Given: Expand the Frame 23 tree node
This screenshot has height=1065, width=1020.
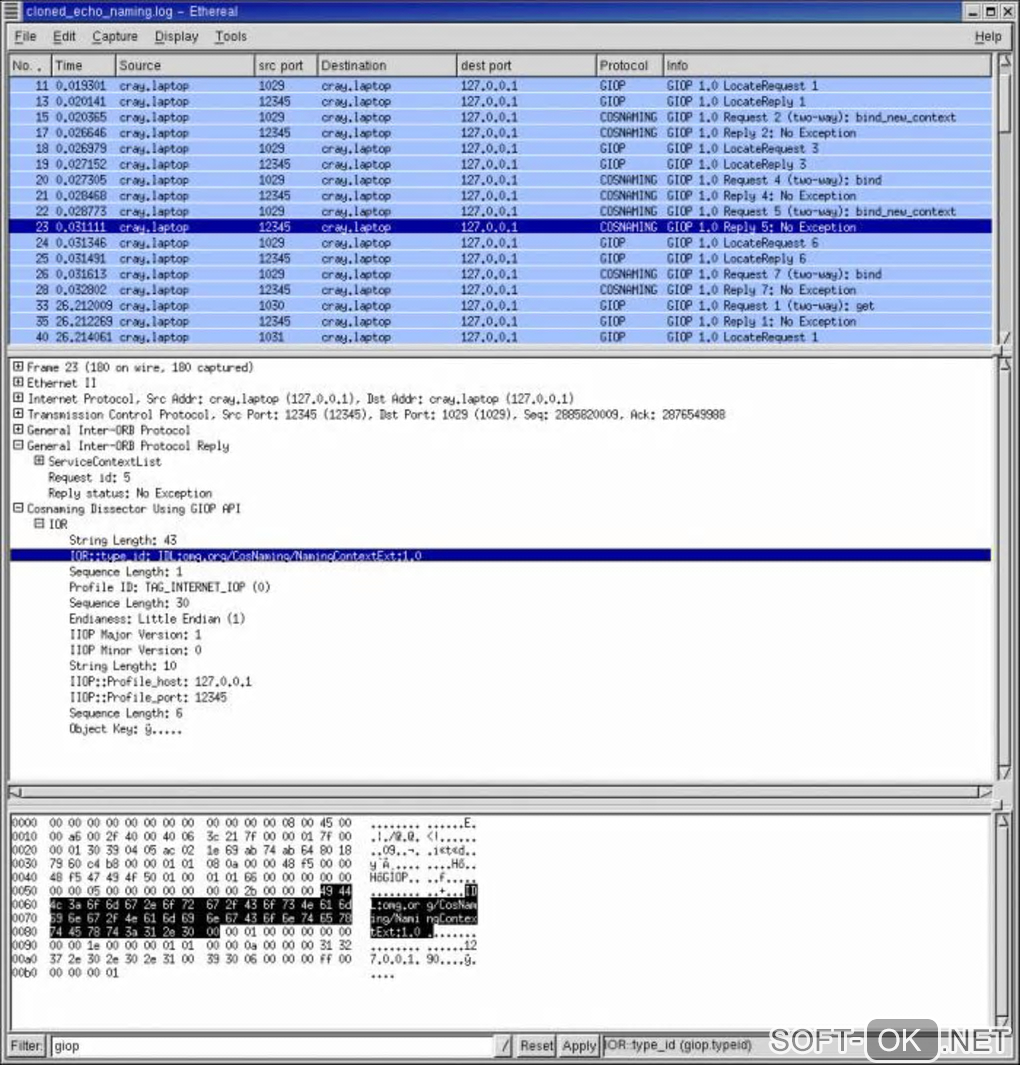Looking at the screenshot, I should [18, 367].
